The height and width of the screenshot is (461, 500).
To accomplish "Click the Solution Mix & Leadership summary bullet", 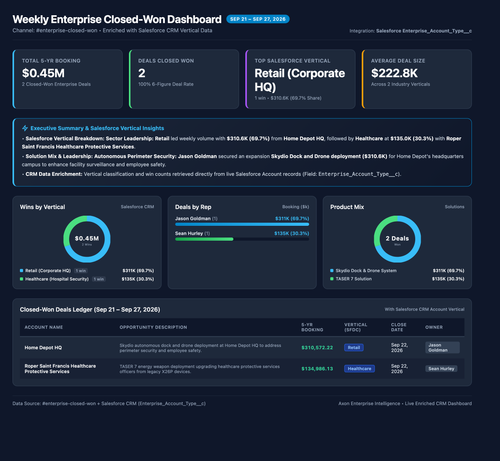I will pyautogui.click(x=243, y=160).
